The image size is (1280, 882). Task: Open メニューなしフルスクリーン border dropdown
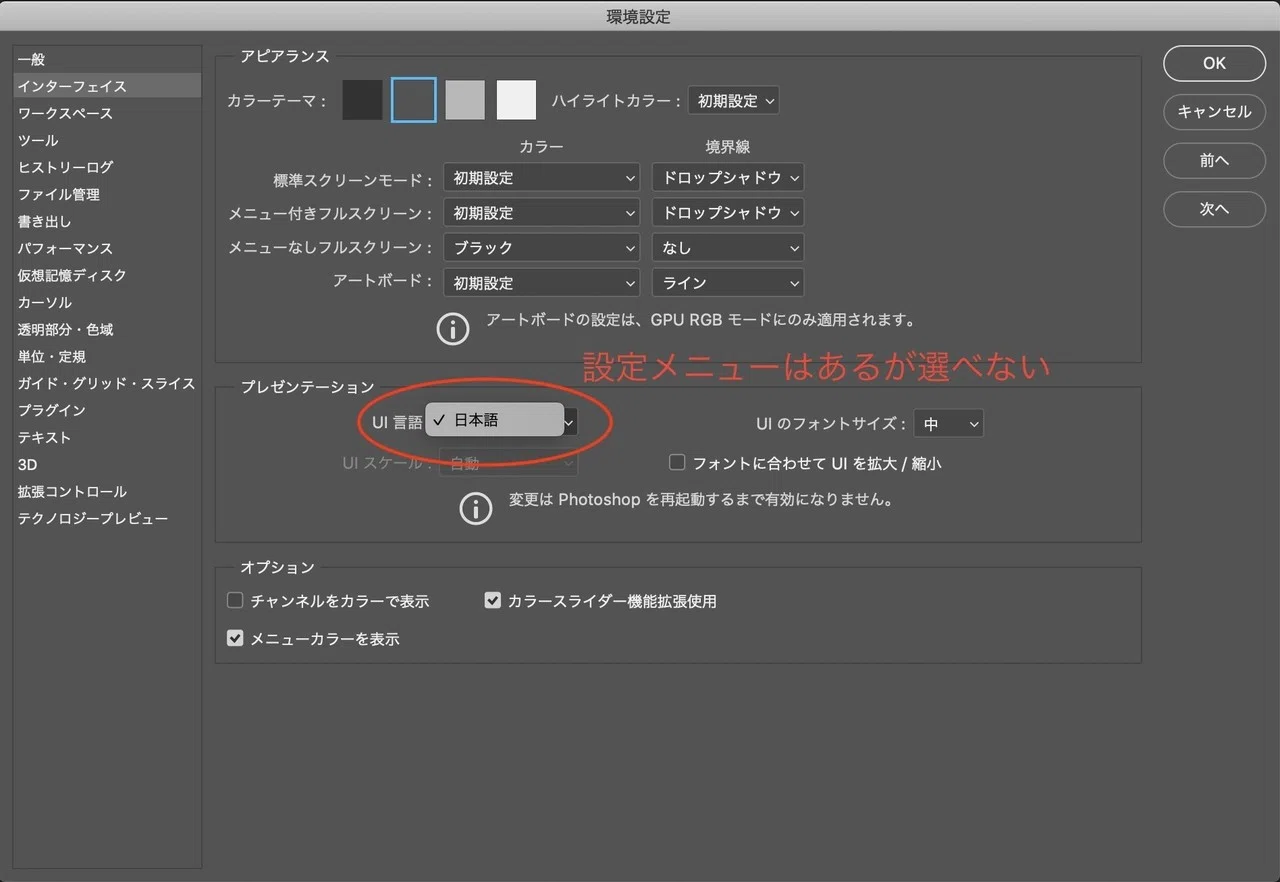(x=728, y=248)
